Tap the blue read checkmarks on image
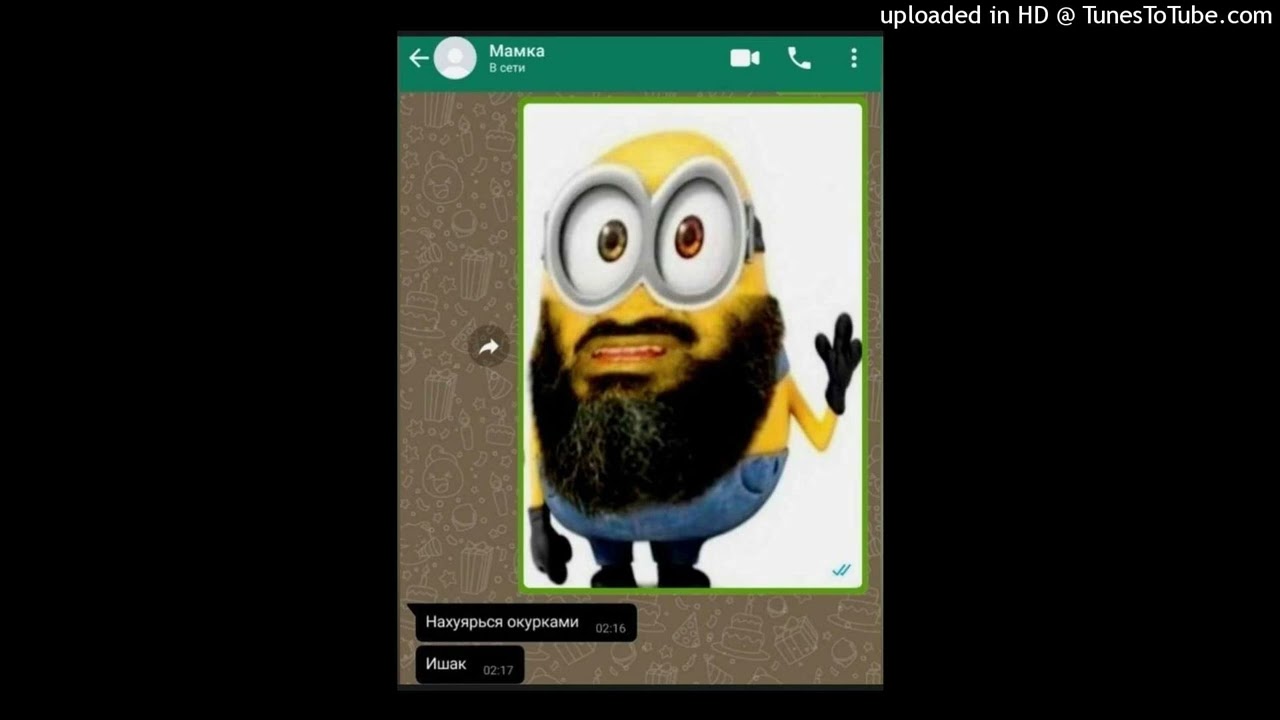The width and height of the screenshot is (1280, 720). [842, 570]
